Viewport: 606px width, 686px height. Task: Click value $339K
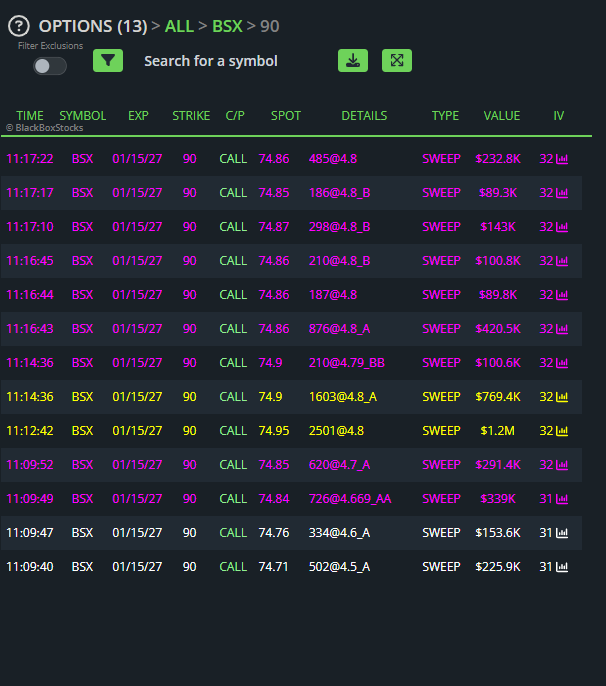(x=498, y=499)
